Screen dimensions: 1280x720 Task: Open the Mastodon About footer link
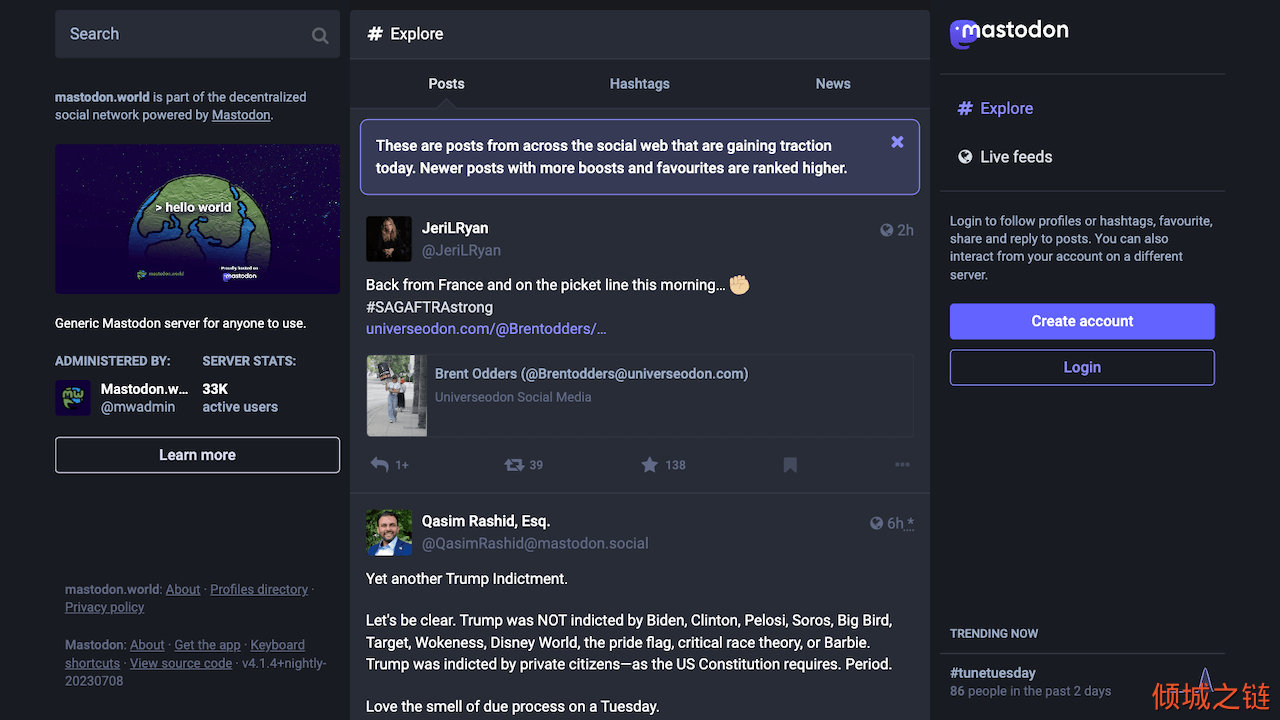coord(147,645)
